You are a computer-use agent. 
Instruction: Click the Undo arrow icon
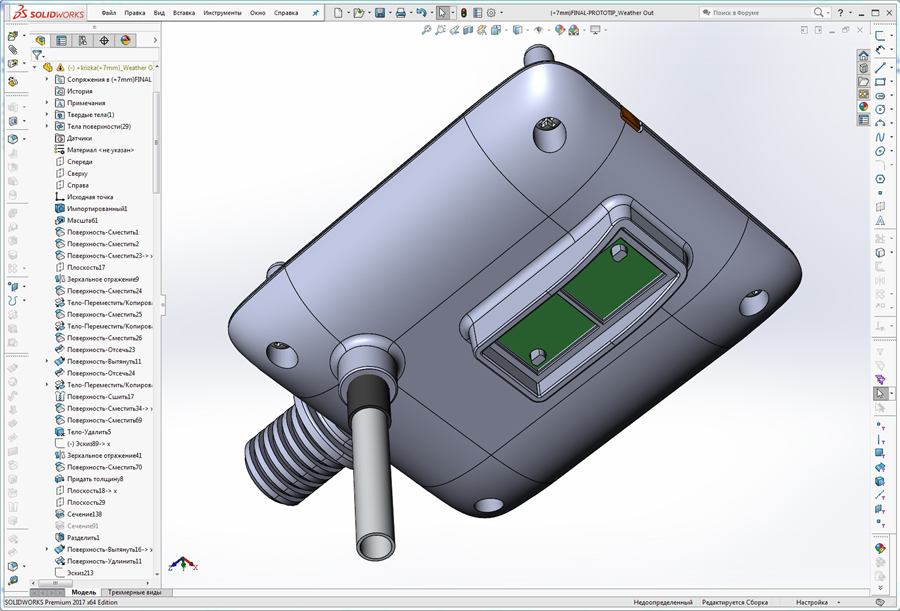[421, 11]
